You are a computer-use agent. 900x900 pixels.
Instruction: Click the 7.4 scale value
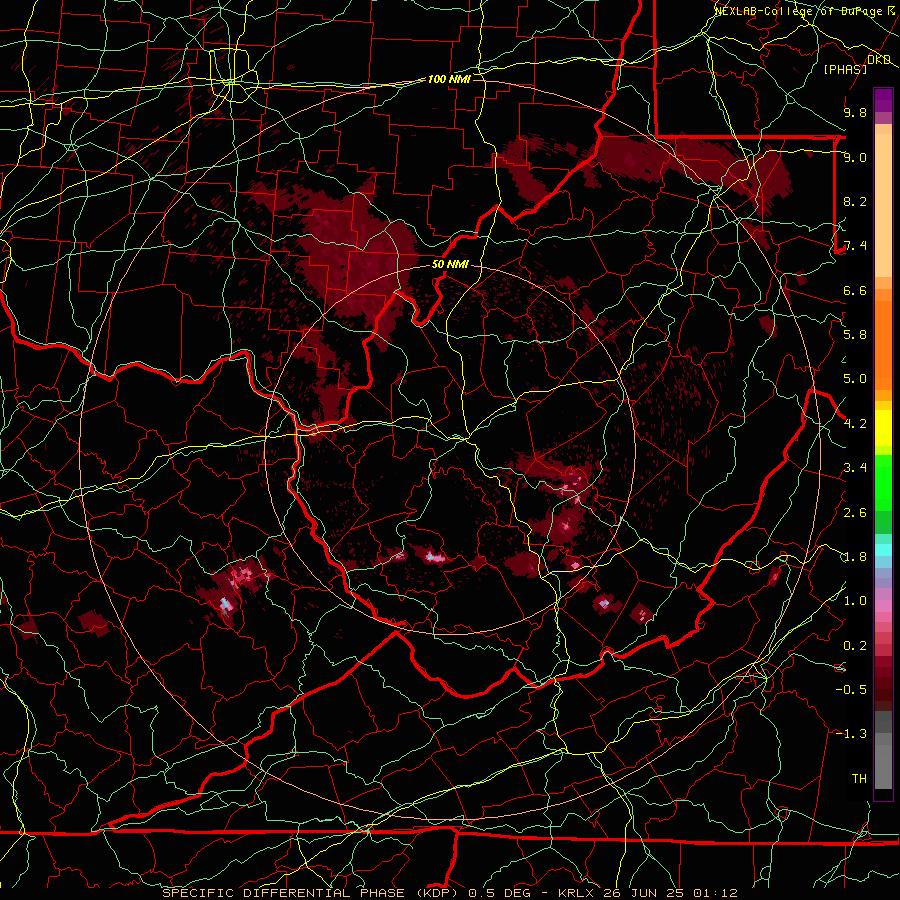[855, 246]
